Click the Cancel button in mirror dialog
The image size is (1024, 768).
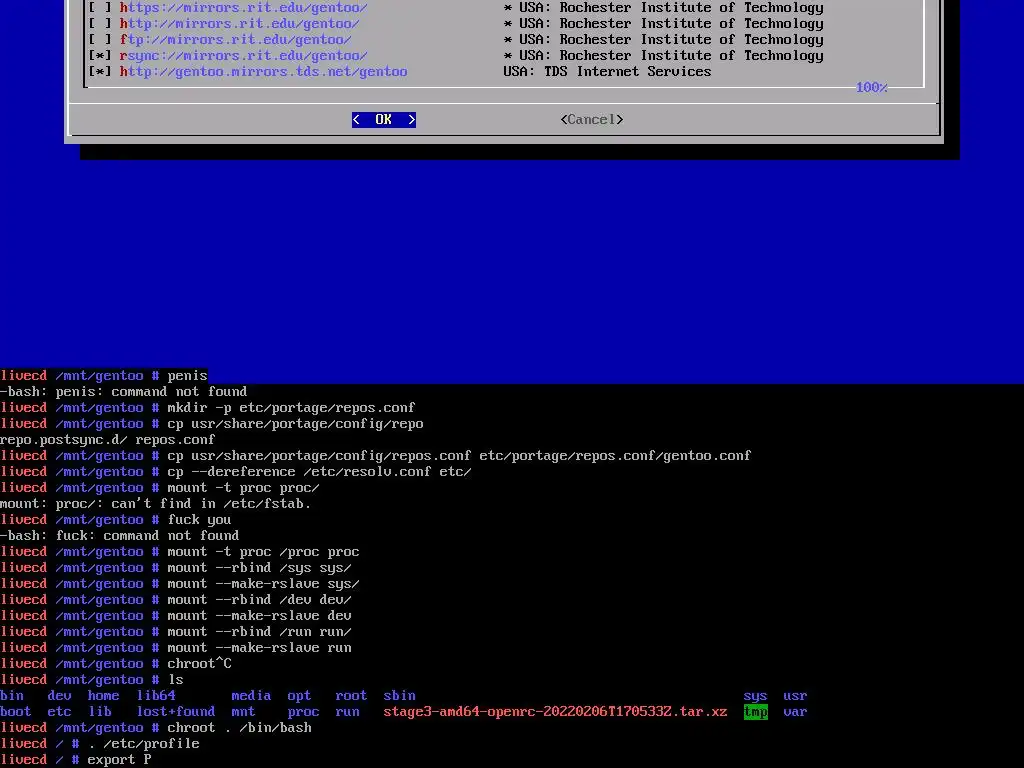point(592,120)
